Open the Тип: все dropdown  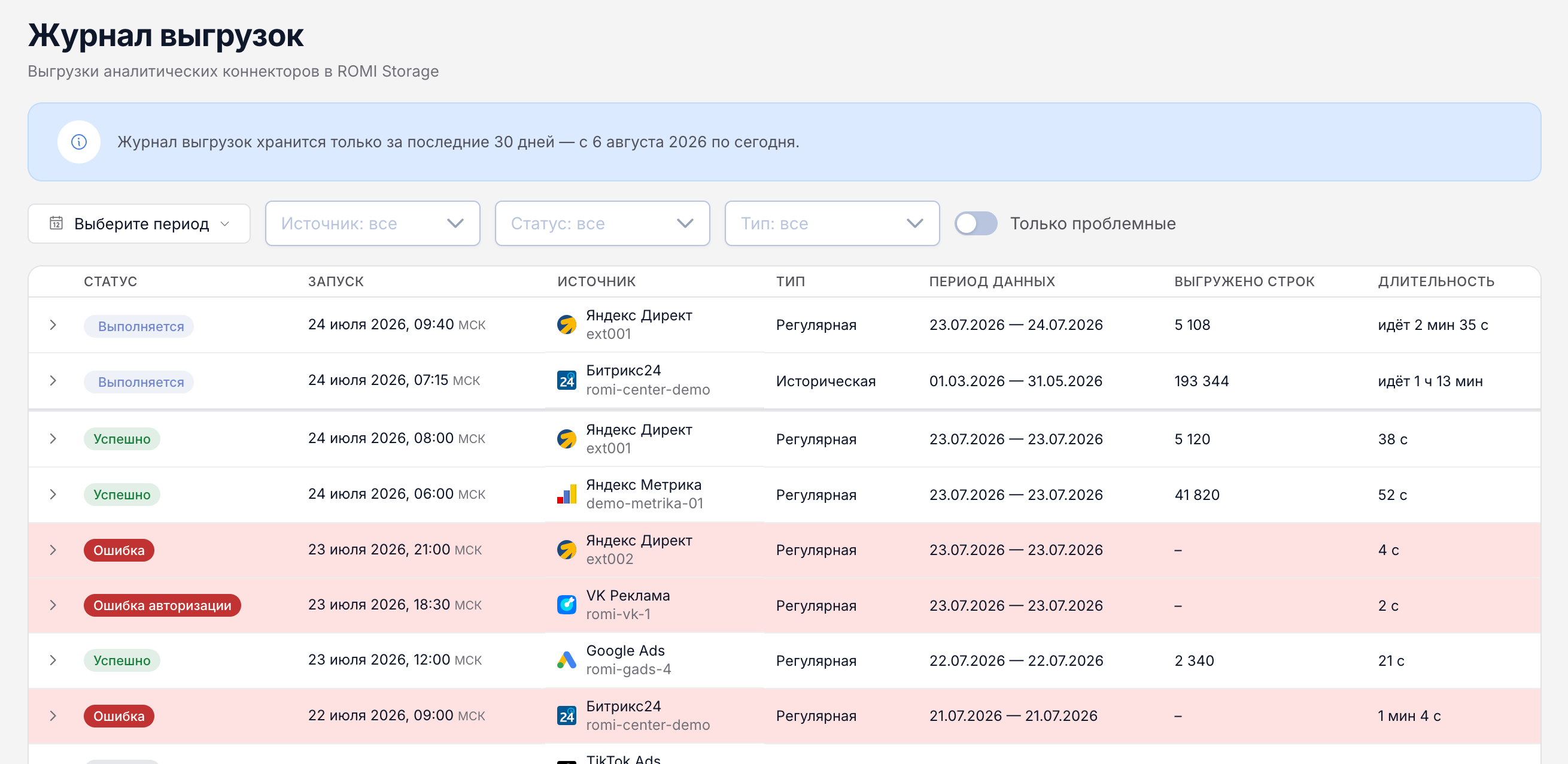click(x=832, y=223)
